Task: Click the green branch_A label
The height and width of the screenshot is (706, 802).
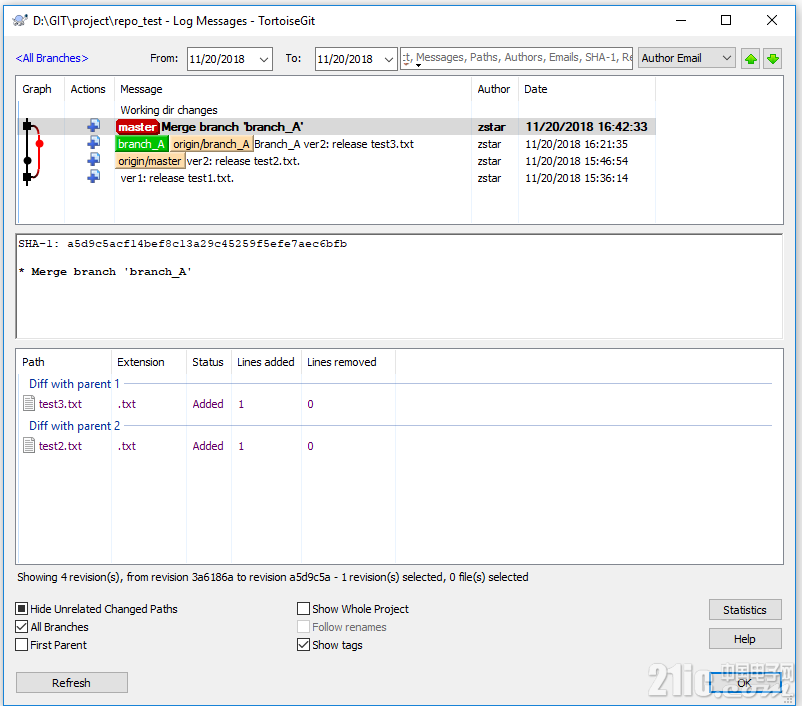Action: click(x=141, y=144)
